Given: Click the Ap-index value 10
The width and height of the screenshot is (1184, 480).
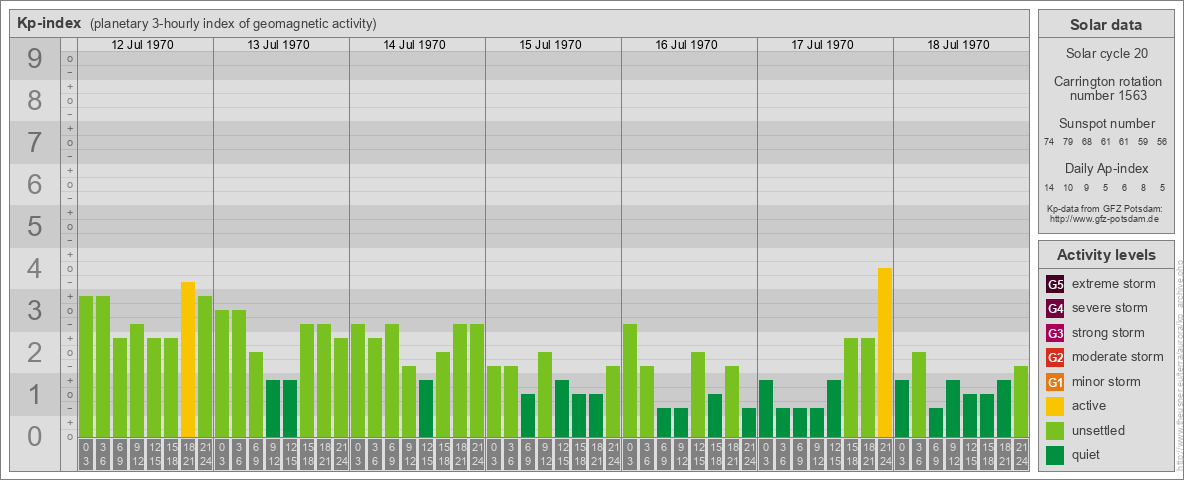Looking at the screenshot, I should 1068,187.
